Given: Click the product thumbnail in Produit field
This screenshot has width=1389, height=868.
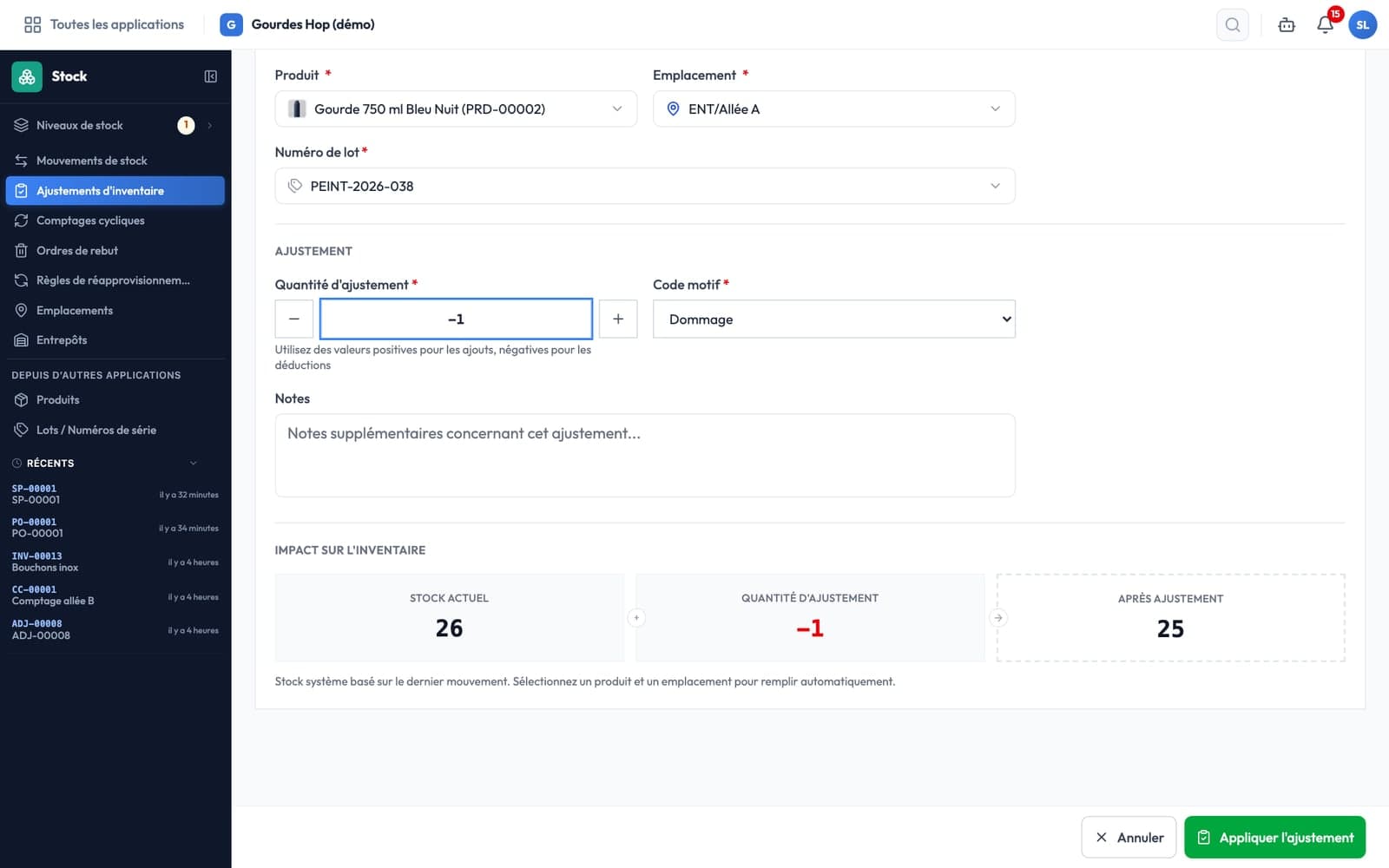Looking at the screenshot, I should coord(297,109).
